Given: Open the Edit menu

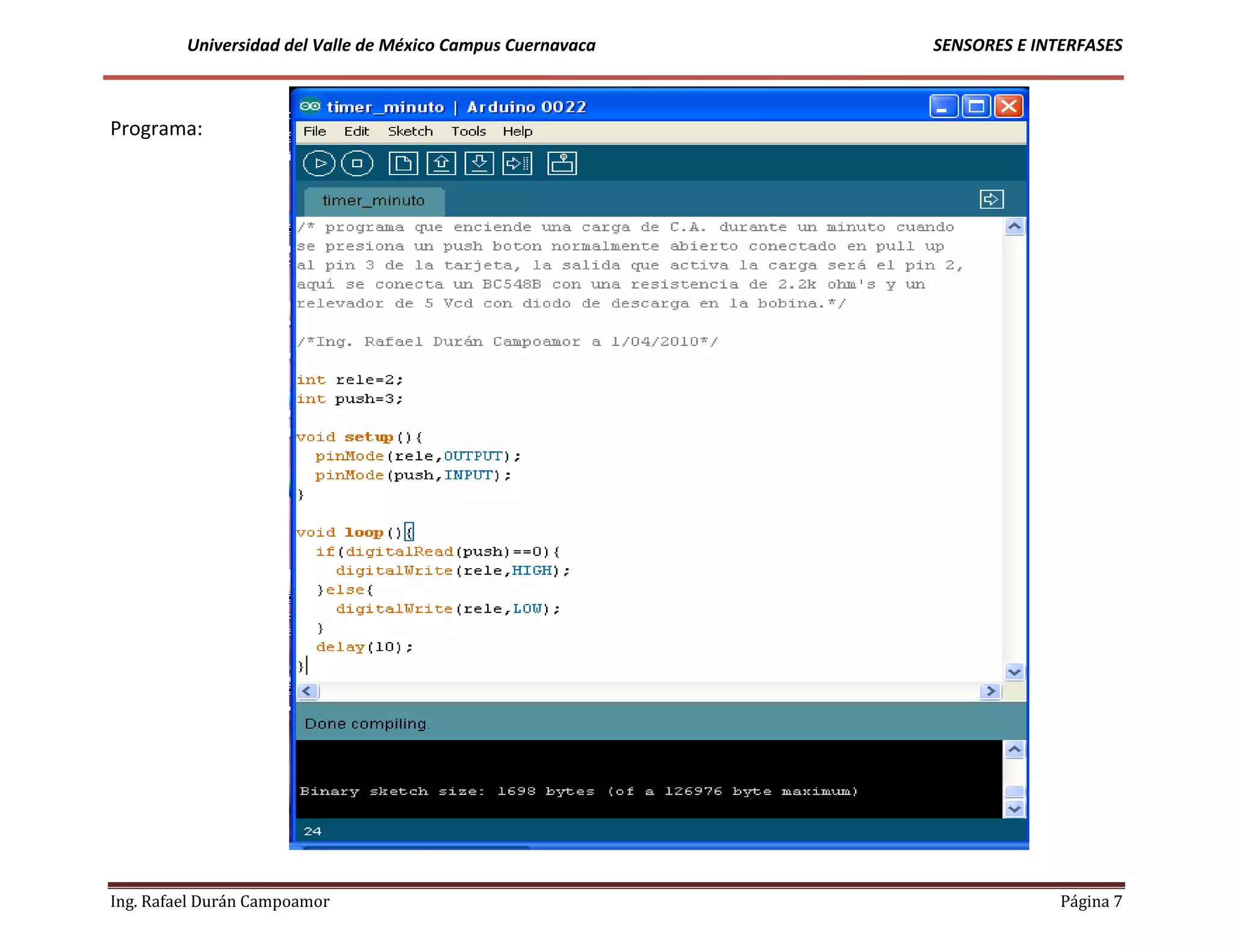Looking at the screenshot, I should [356, 131].
